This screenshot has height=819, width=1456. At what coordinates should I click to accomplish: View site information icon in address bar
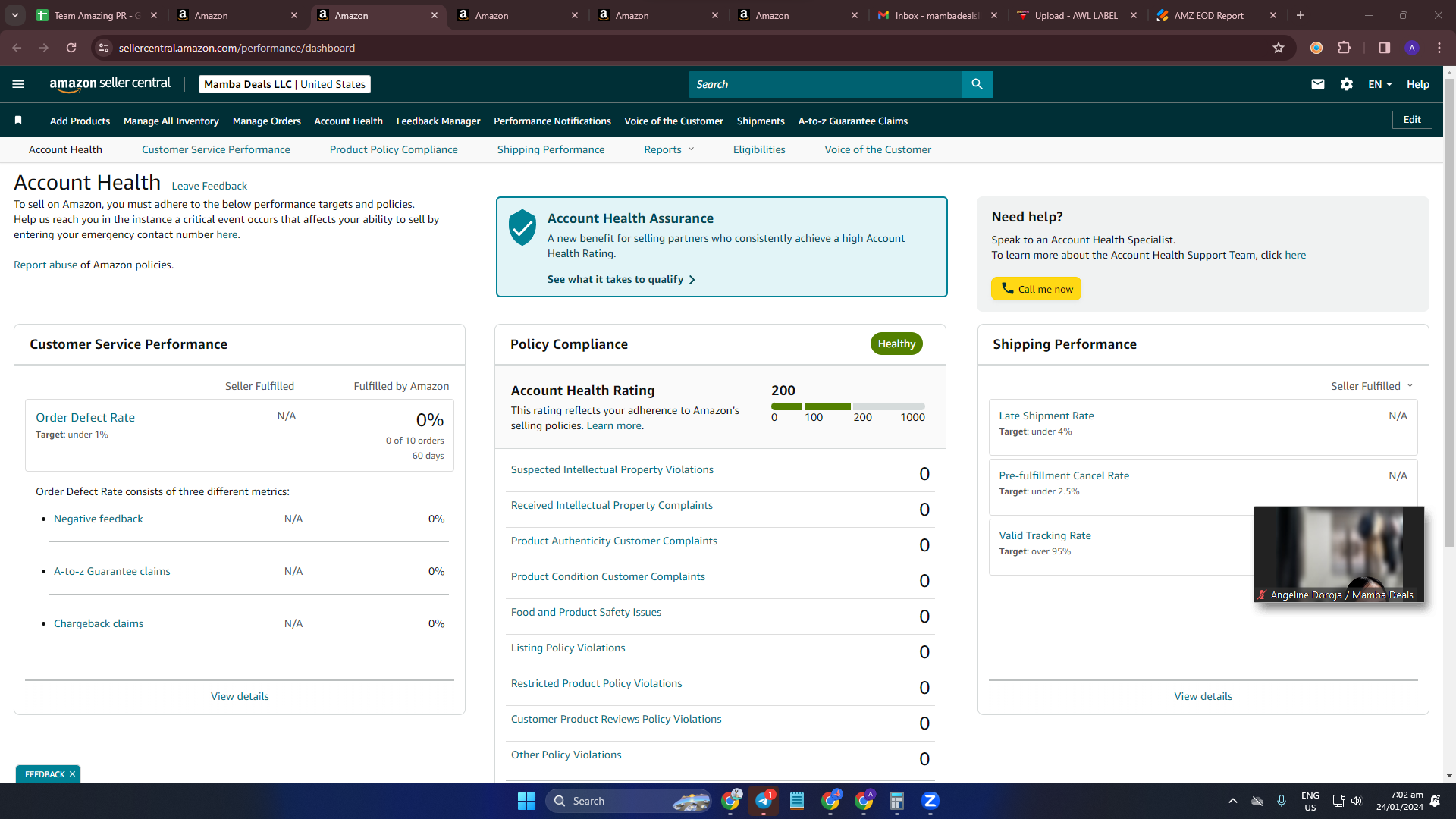104,48
